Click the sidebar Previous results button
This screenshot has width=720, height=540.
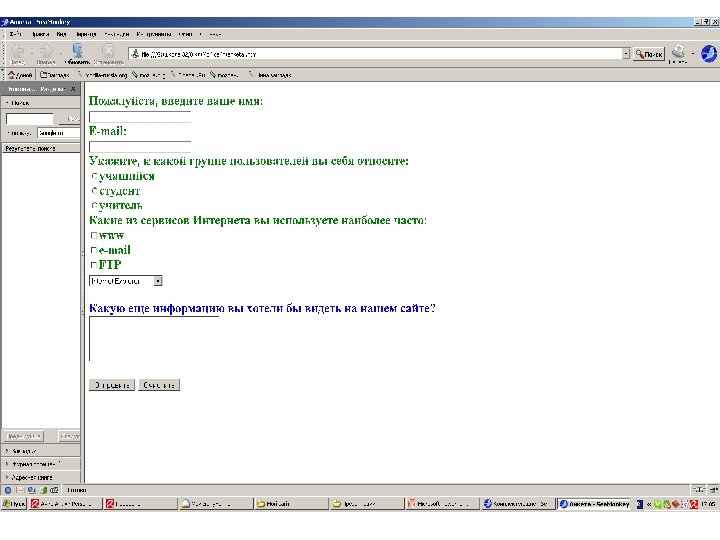coord(24,436)
